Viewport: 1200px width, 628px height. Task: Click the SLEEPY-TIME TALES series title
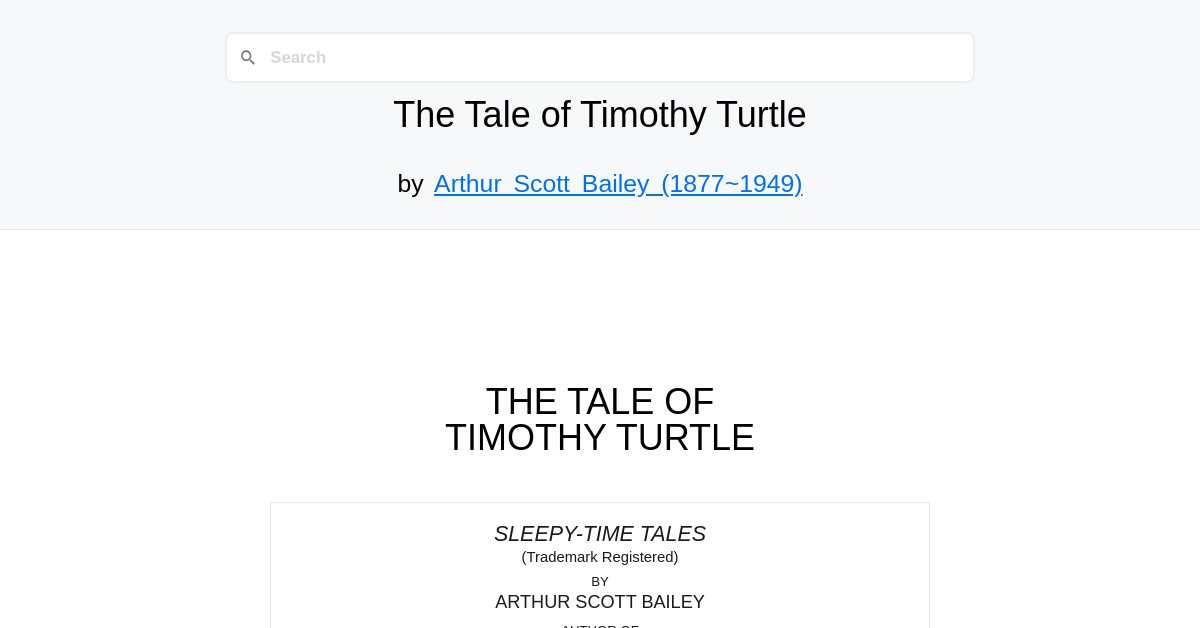tap(600, 534)
